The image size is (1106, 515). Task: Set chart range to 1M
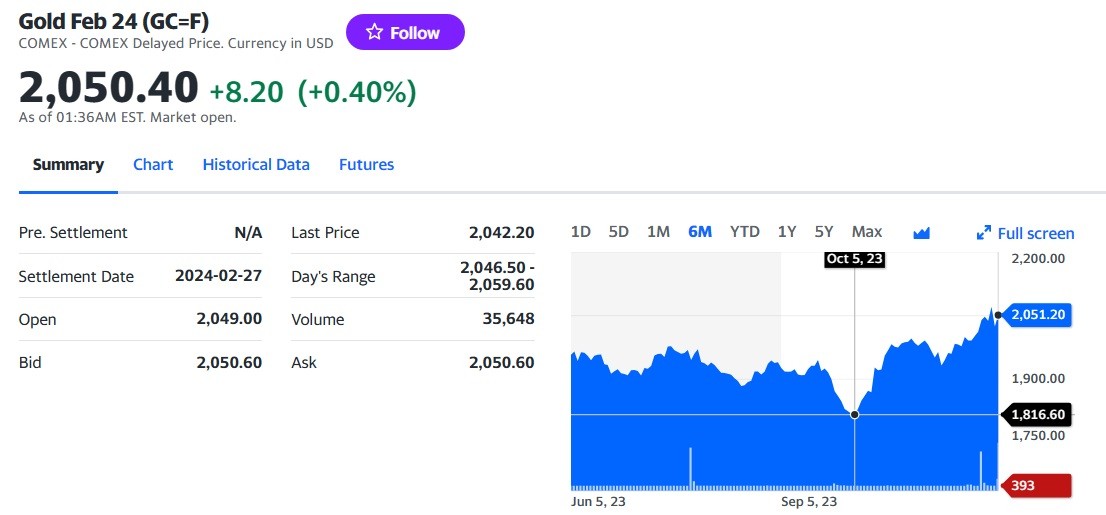(x=658, y=232)
